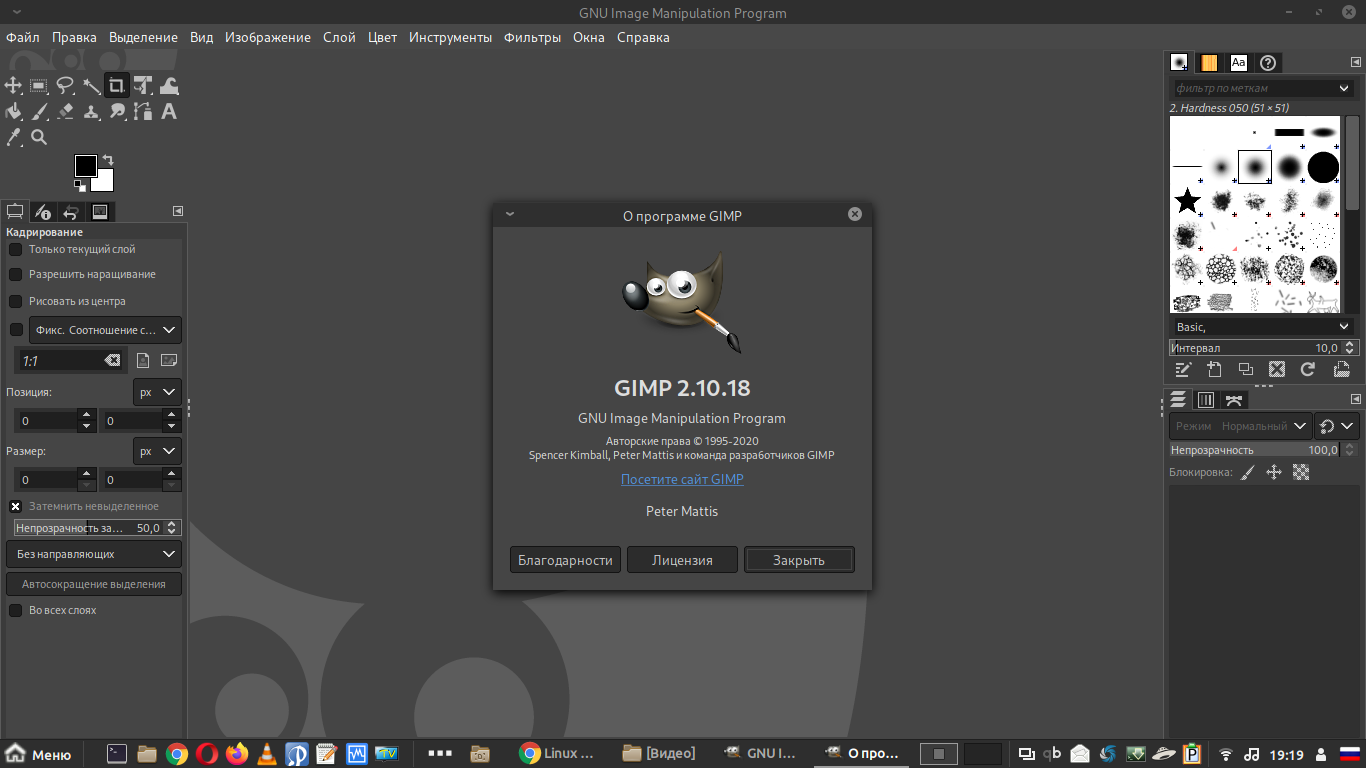Screen dimensions: 1366x768
Task: Open 'Фикс. Соотношение сторон' dropdown
Action: (105, 329)
